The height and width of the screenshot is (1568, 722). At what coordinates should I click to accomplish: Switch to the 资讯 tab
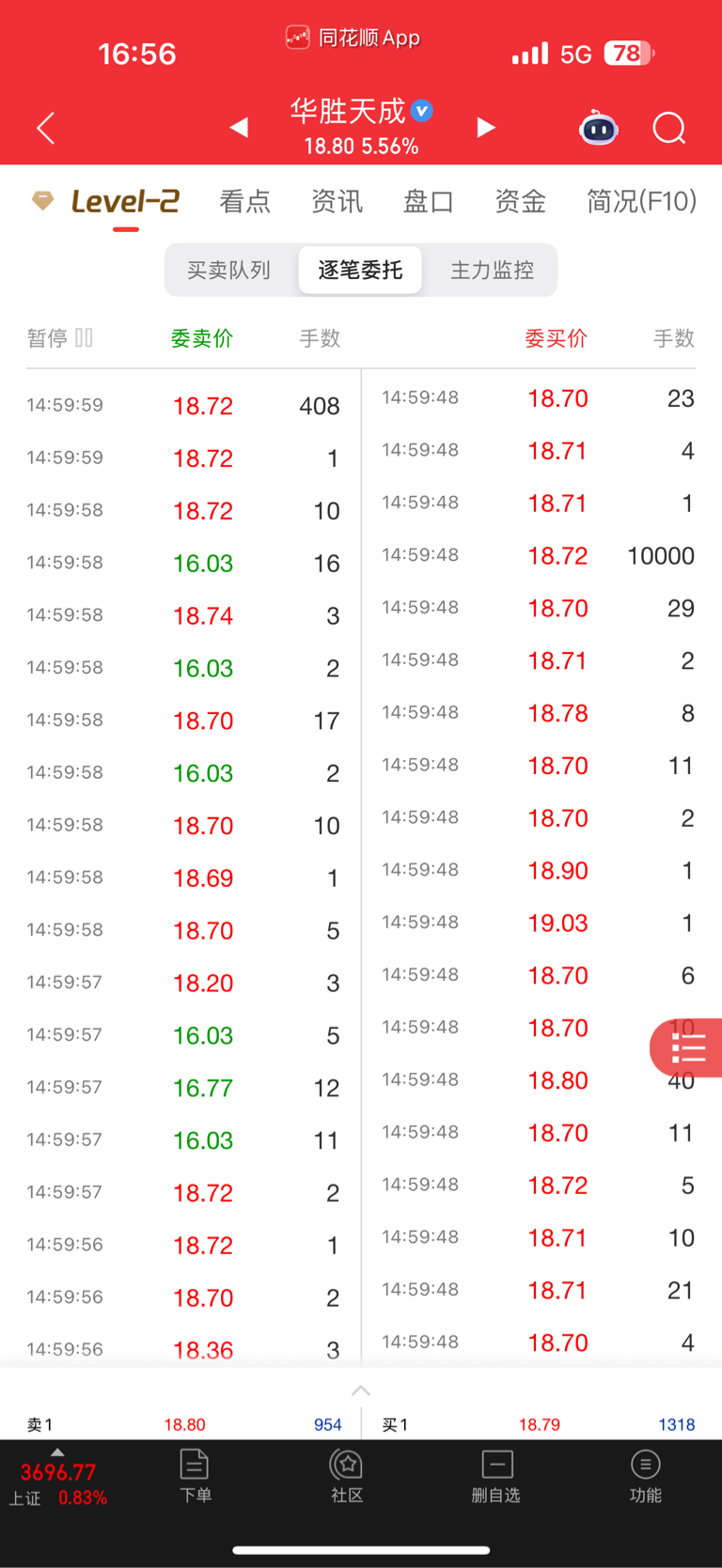click(337, 201)
